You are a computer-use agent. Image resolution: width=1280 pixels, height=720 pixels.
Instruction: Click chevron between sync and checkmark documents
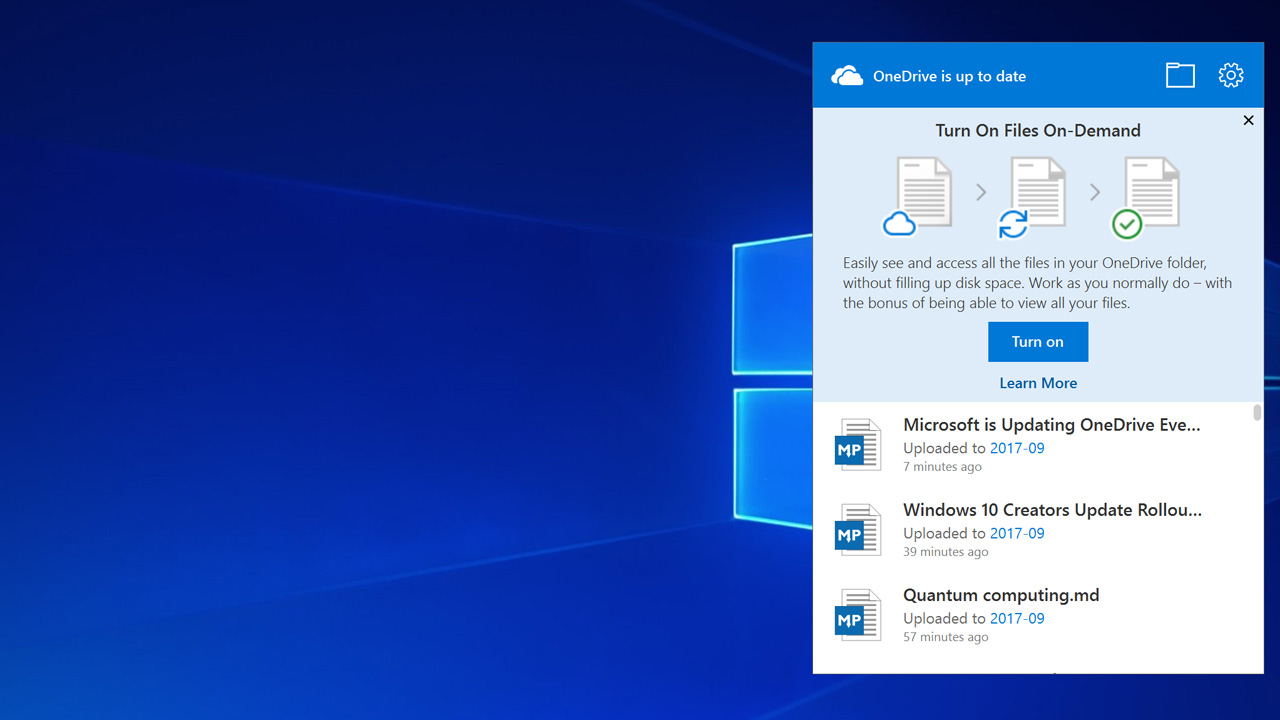tap(1095, 192)
